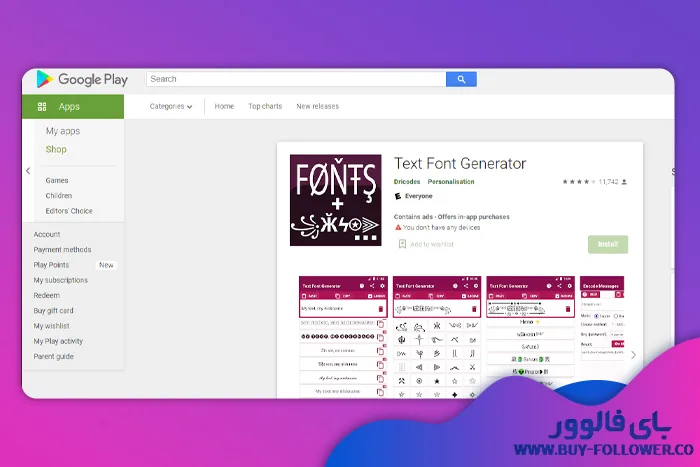Viewport: 700px width, 467px height.
Task: Open the Top charts tab
Action: (x=265, y=107)
